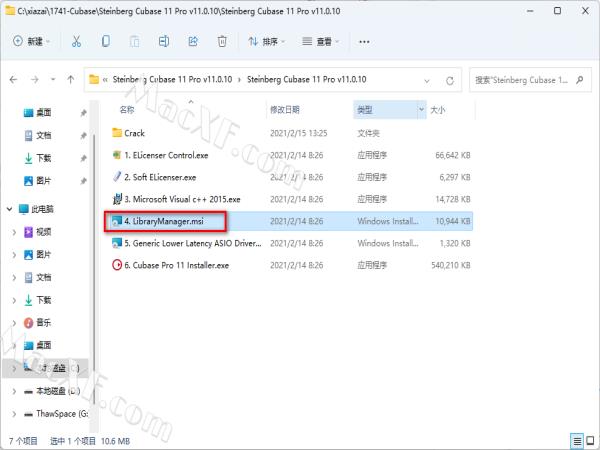
Task: Click the Copy icon in toolbar
Action: coord(106,41)
